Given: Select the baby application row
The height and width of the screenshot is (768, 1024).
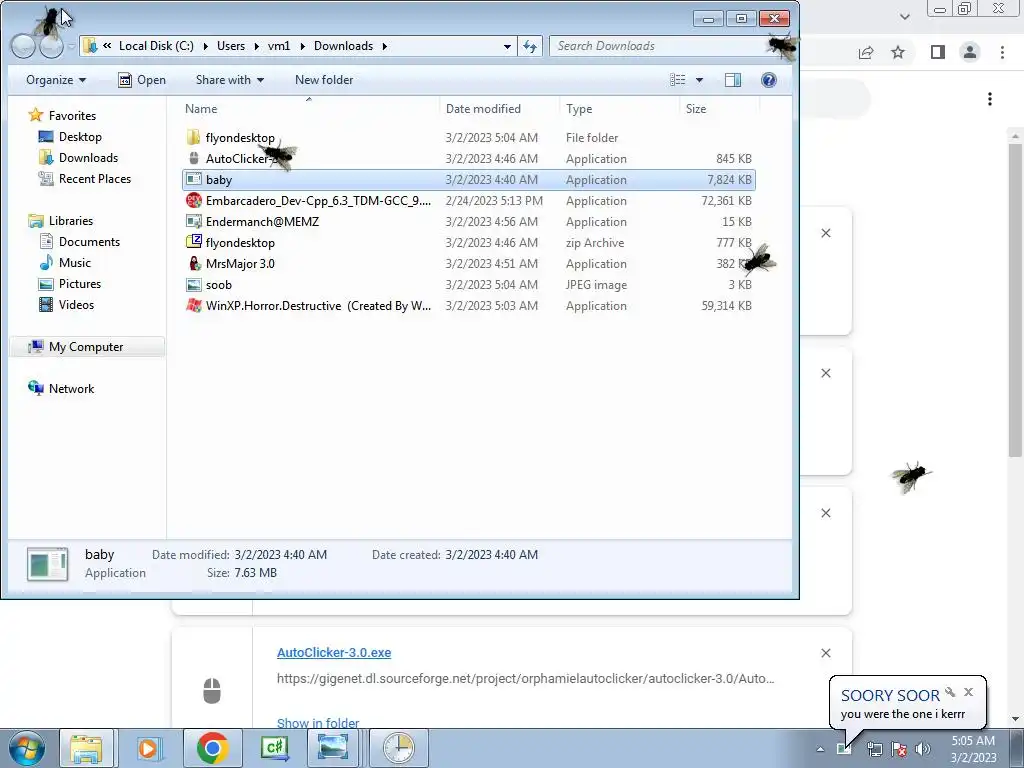Looking at the screenshot, I should pos(468,180).
